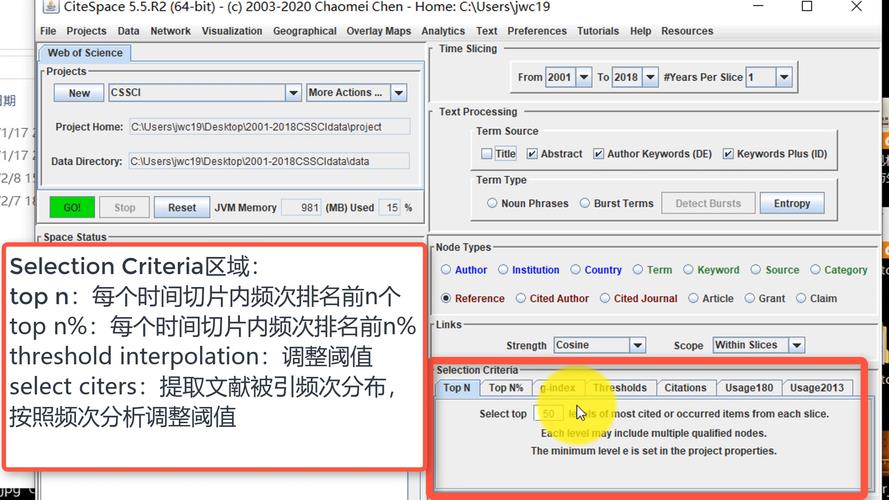Open the Resources menu

(x=687, y=31)
